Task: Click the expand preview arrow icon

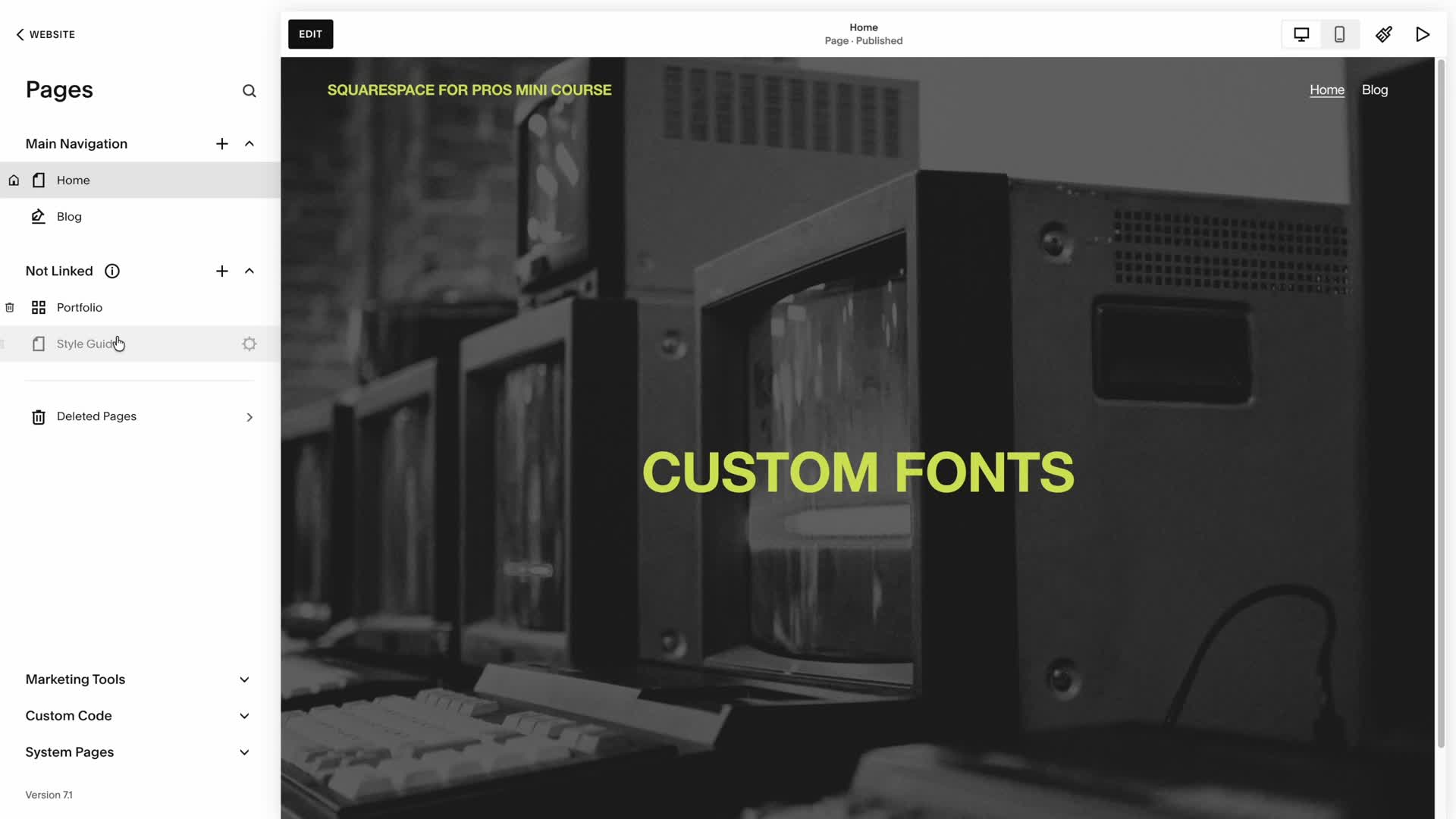Action: 1423,35
